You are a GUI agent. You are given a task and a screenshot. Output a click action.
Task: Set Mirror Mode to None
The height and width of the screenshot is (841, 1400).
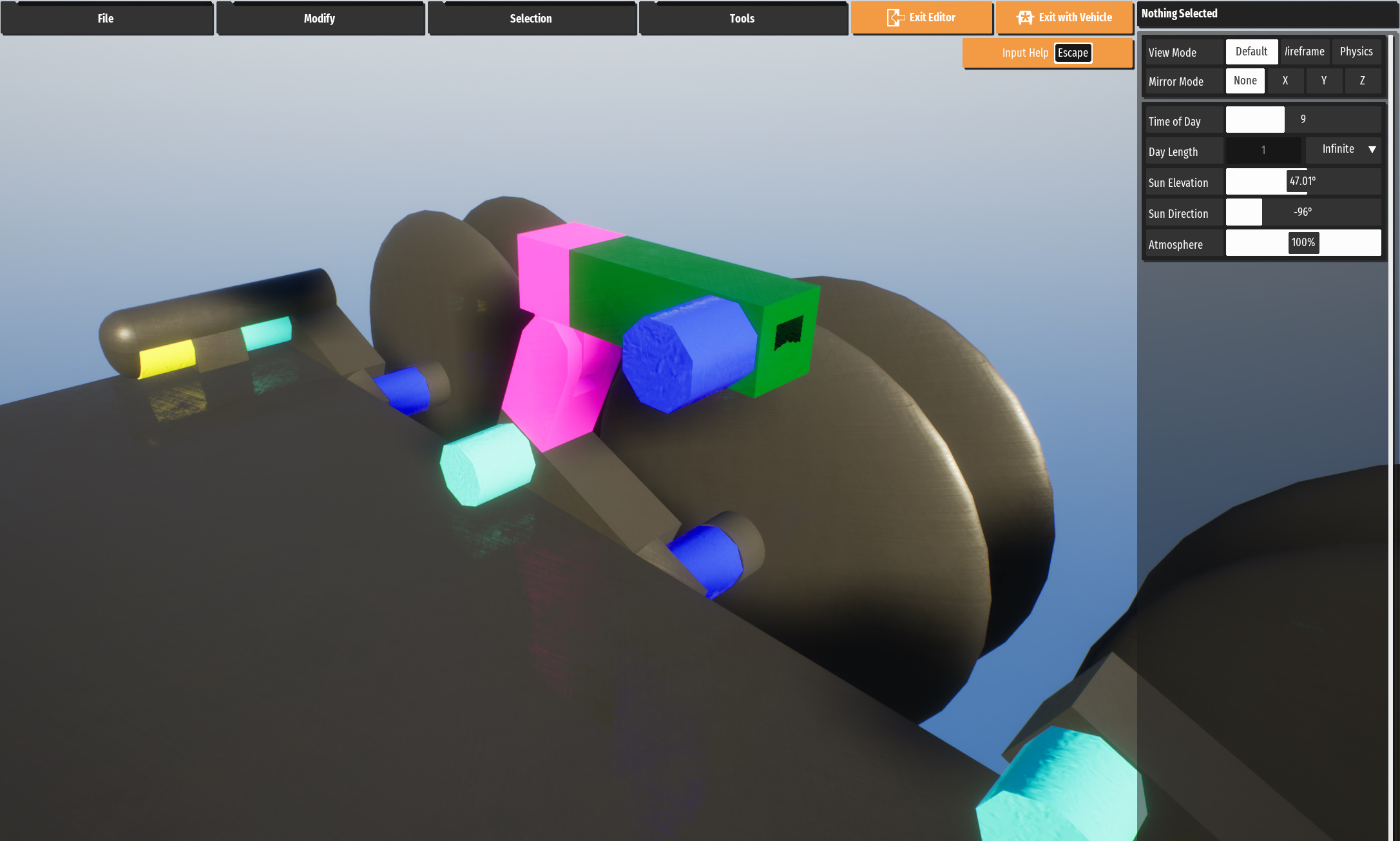[x=1245, y=81]
